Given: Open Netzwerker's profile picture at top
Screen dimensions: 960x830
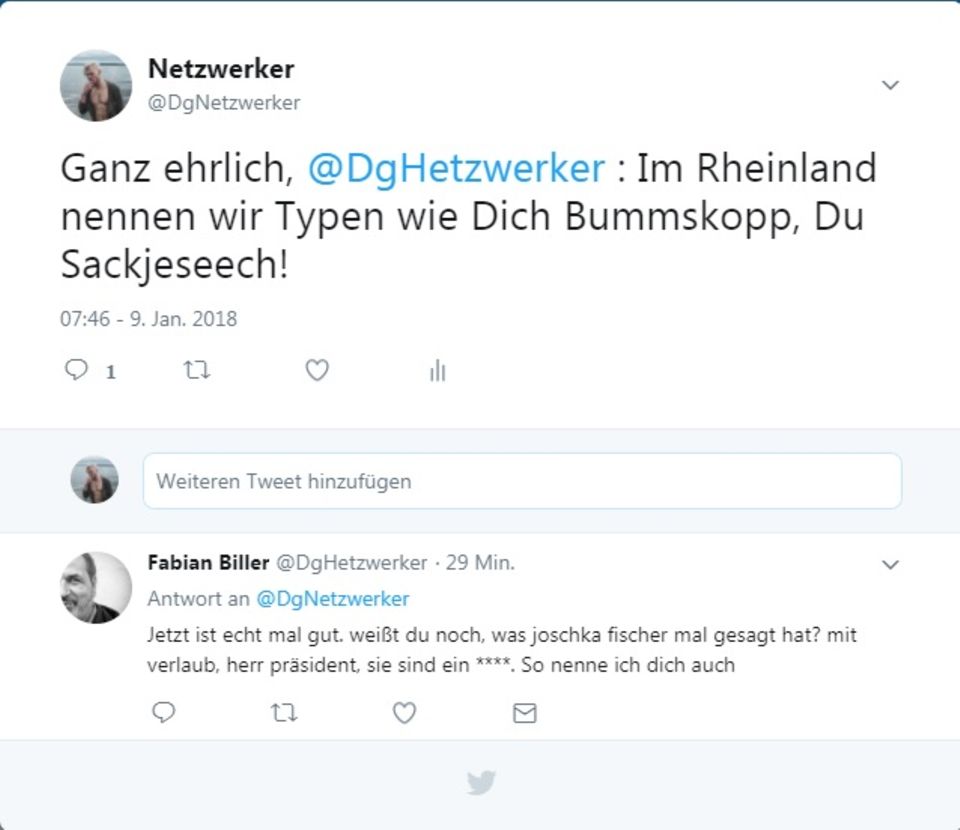Looking at the screenshot, I should pyautogui.click(x=96, y=86).
